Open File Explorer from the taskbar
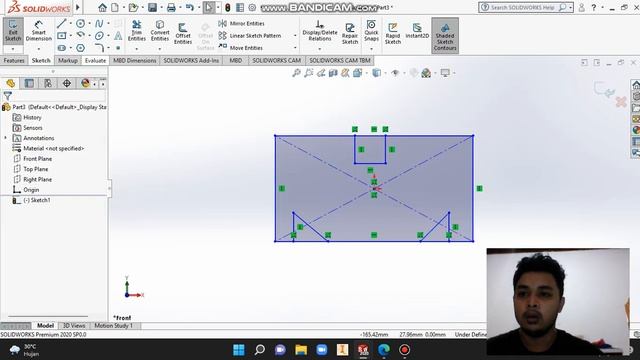Viewport: 640px width, 360px height. tap(301, 350)
